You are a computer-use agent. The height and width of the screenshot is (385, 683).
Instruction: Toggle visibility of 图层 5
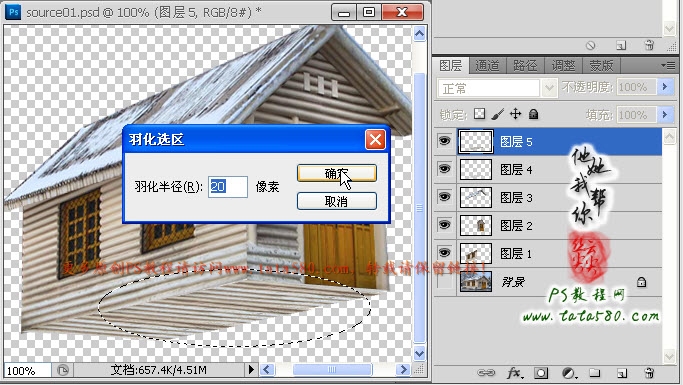(x=444, y=141)
